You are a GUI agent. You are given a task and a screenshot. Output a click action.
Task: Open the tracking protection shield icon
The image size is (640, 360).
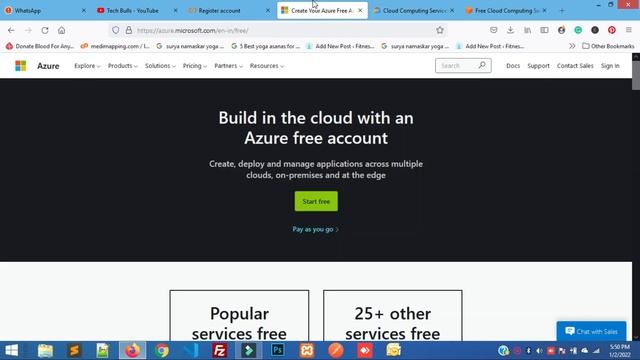[116, 30]
